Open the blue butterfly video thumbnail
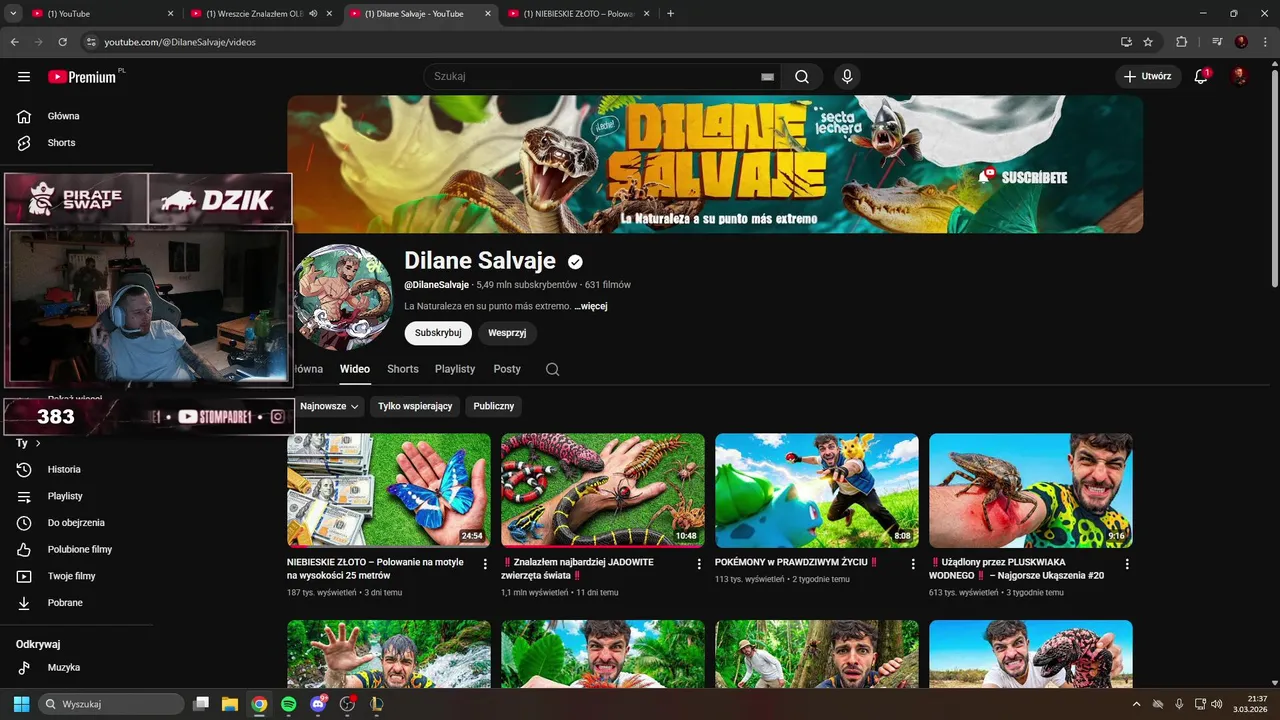 pos(389,490)
